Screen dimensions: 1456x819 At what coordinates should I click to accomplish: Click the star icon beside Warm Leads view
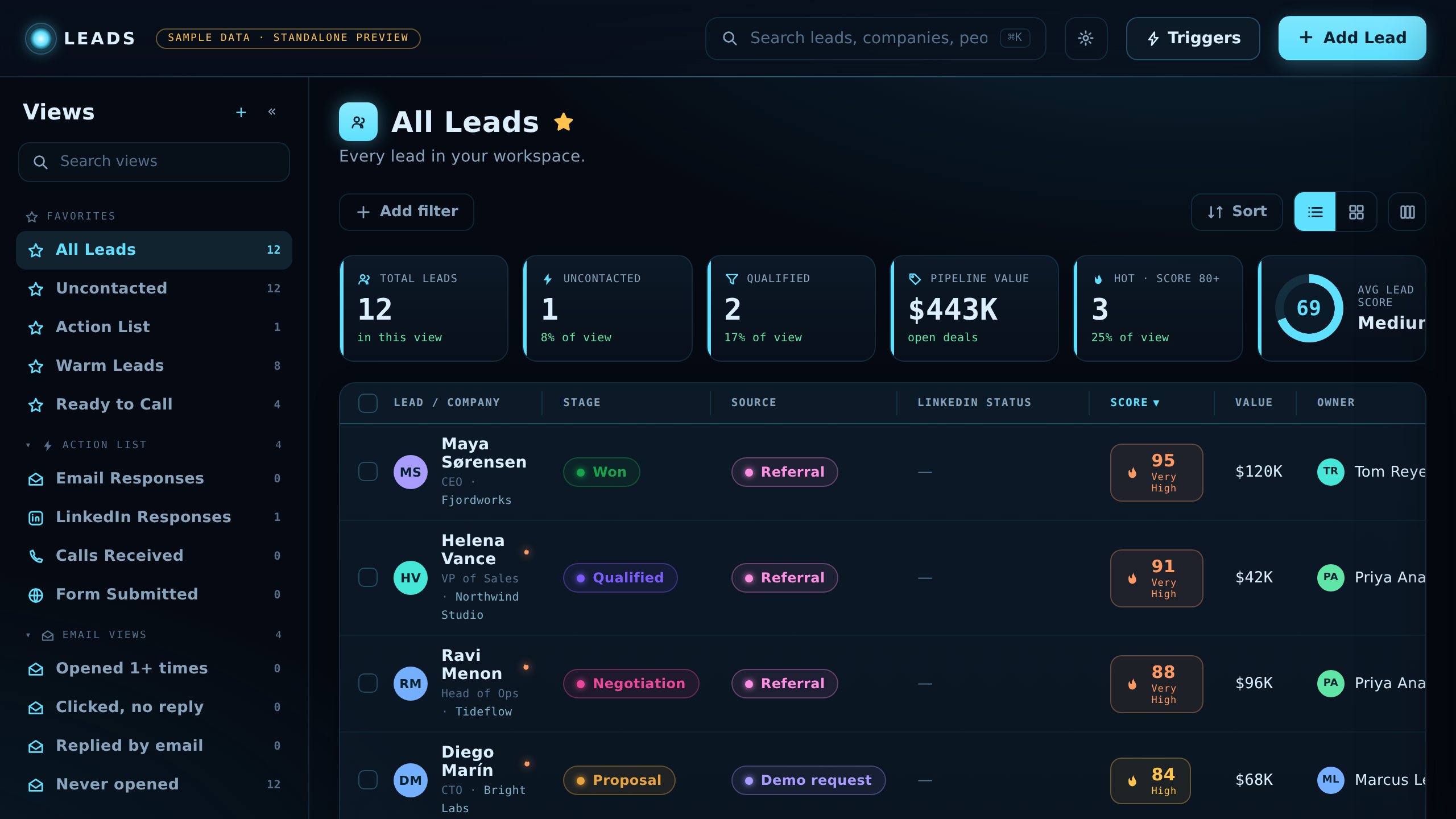click(x=36, y=366)
